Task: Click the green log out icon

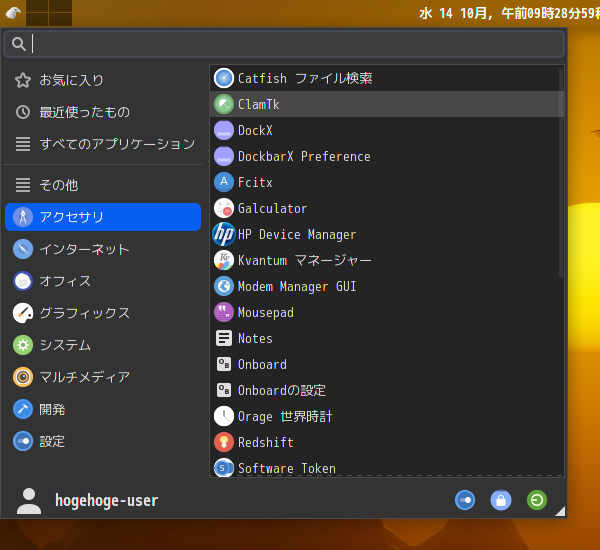Action: pos(537,500)
